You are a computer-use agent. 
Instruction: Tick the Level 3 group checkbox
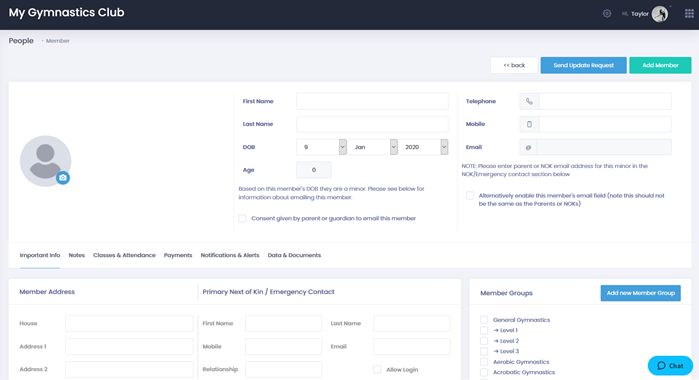pyautogui.click(x=484, y=351)
